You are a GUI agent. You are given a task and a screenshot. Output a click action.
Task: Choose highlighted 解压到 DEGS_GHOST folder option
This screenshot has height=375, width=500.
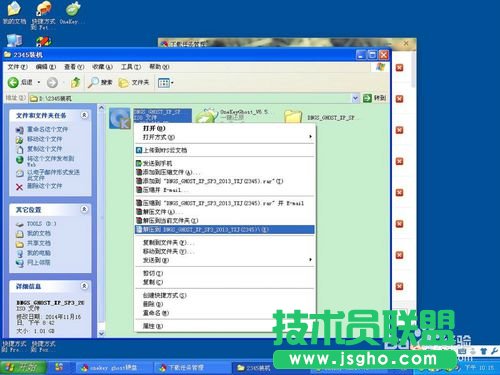coord(224,230)
